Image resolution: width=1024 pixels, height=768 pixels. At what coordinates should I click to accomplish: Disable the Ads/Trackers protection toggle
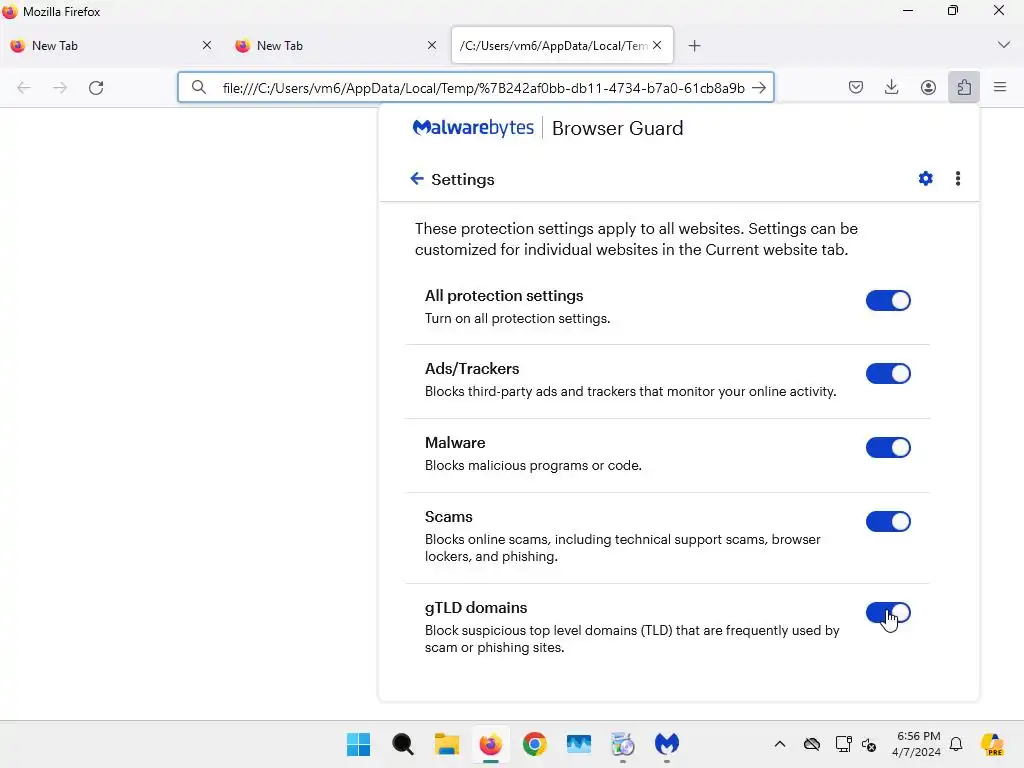888,374
